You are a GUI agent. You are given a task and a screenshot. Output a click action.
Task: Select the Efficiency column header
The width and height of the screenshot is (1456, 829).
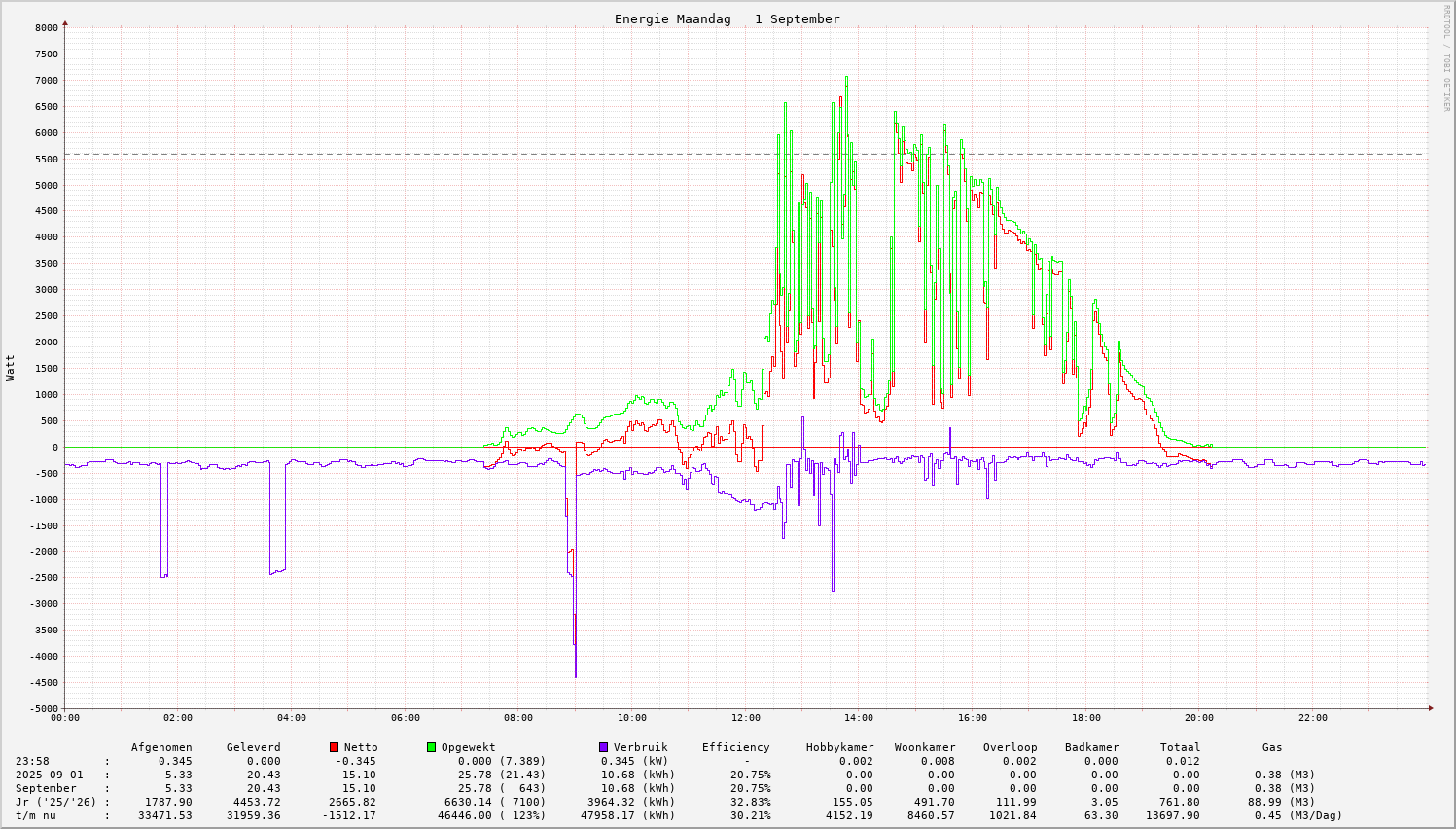pos(735,747)
